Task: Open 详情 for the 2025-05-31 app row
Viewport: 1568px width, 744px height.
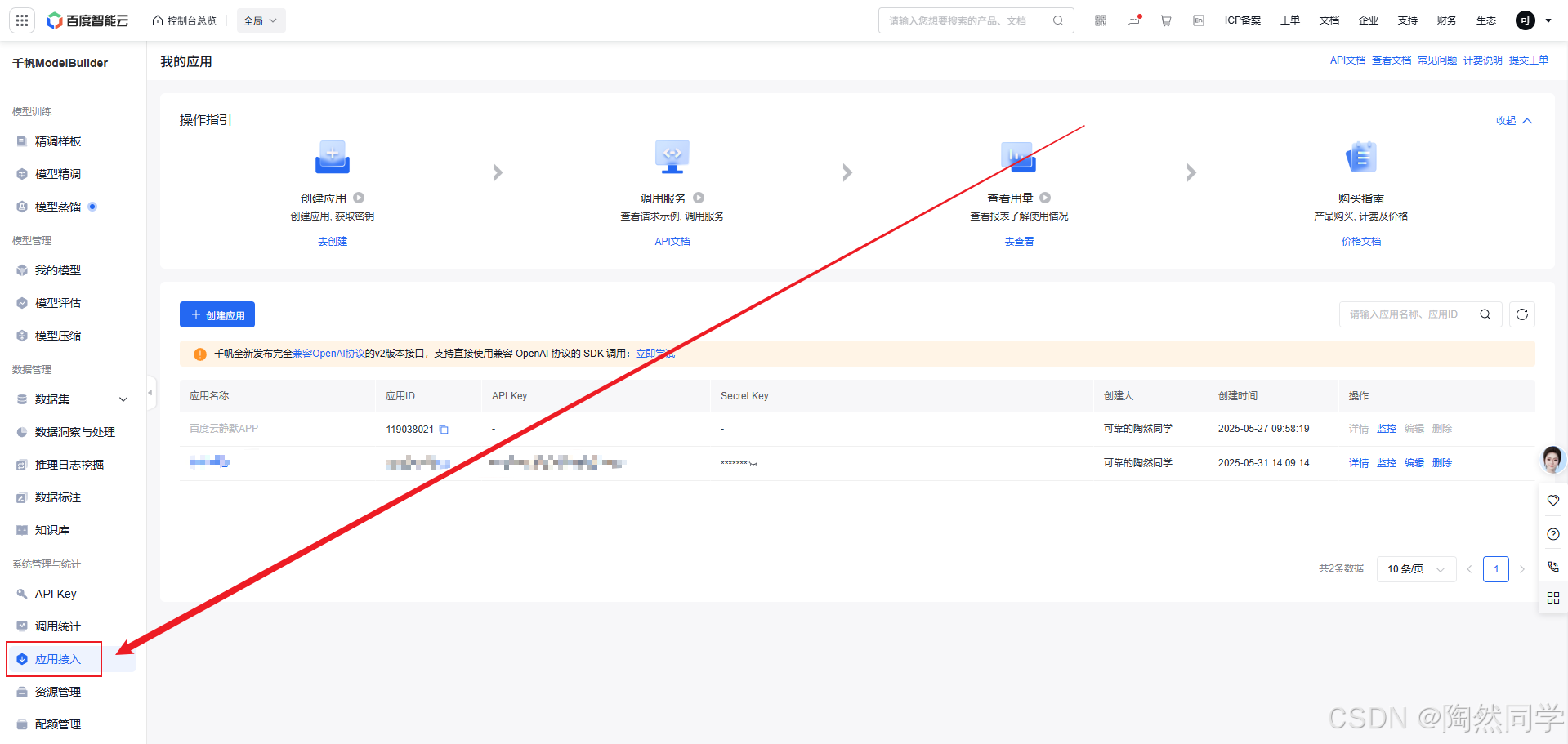Action: [x=1359, y=463]
